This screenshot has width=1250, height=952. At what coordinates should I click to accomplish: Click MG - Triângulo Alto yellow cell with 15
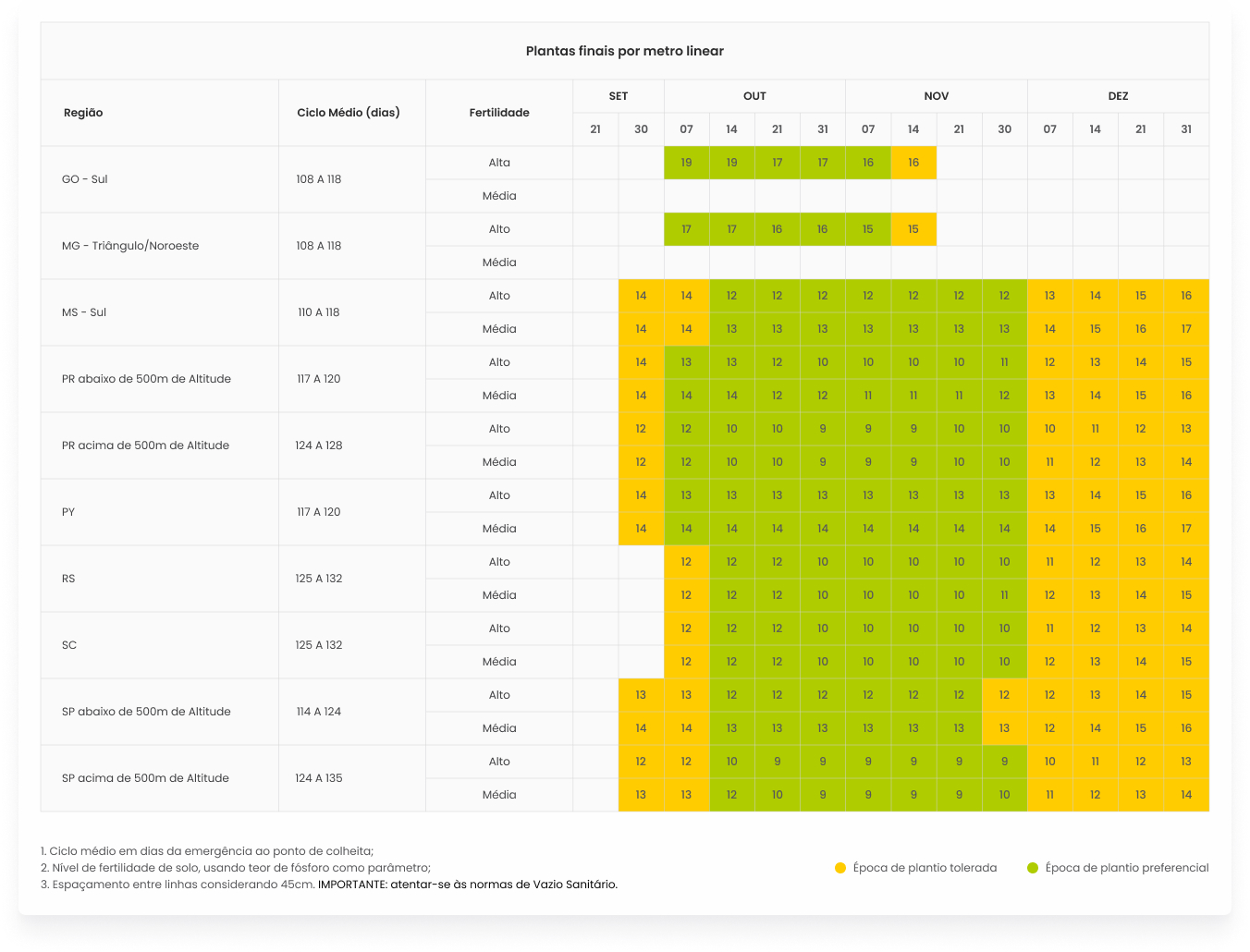(913, 229)
